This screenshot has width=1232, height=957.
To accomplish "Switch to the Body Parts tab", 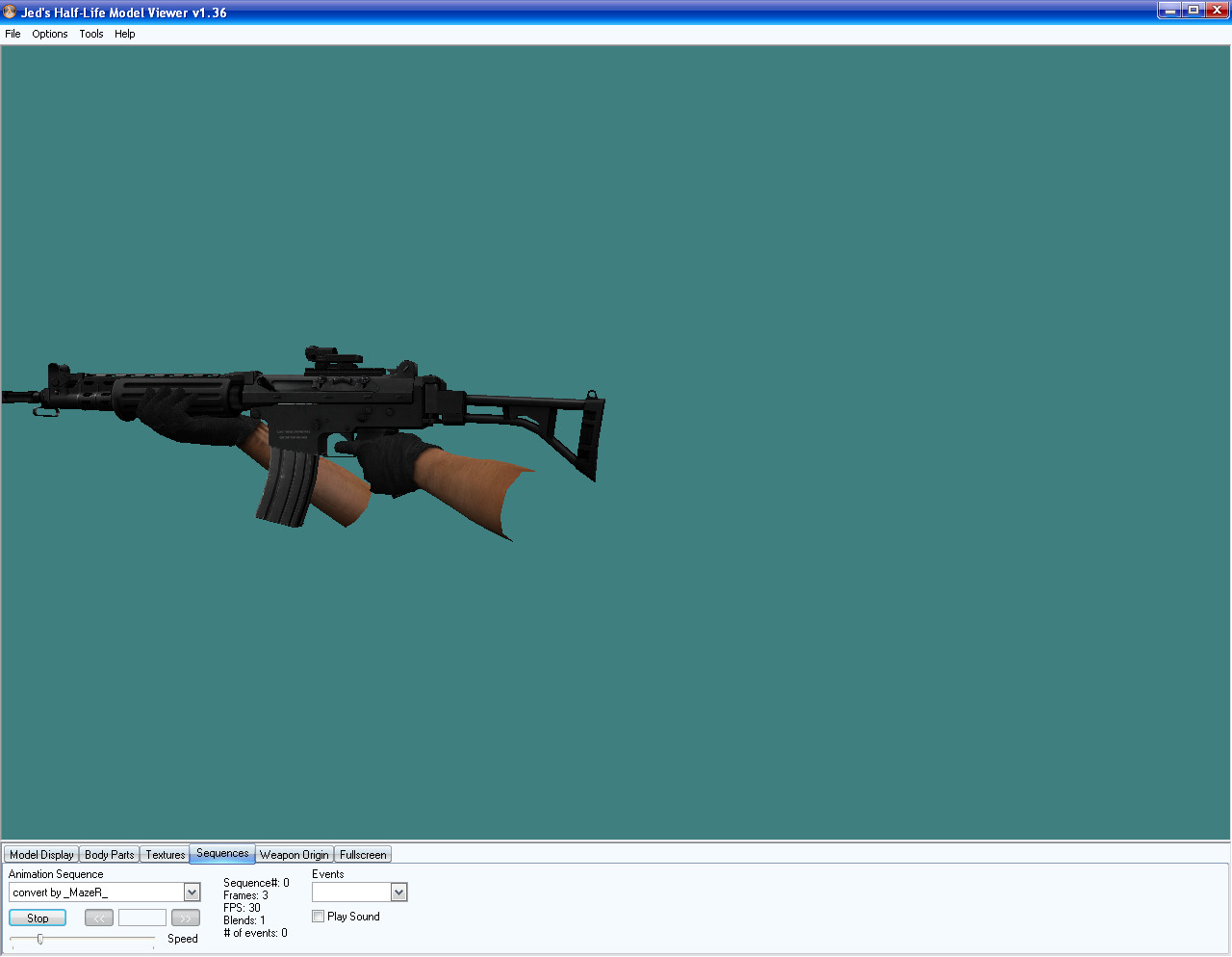I will tap(110, 855).
